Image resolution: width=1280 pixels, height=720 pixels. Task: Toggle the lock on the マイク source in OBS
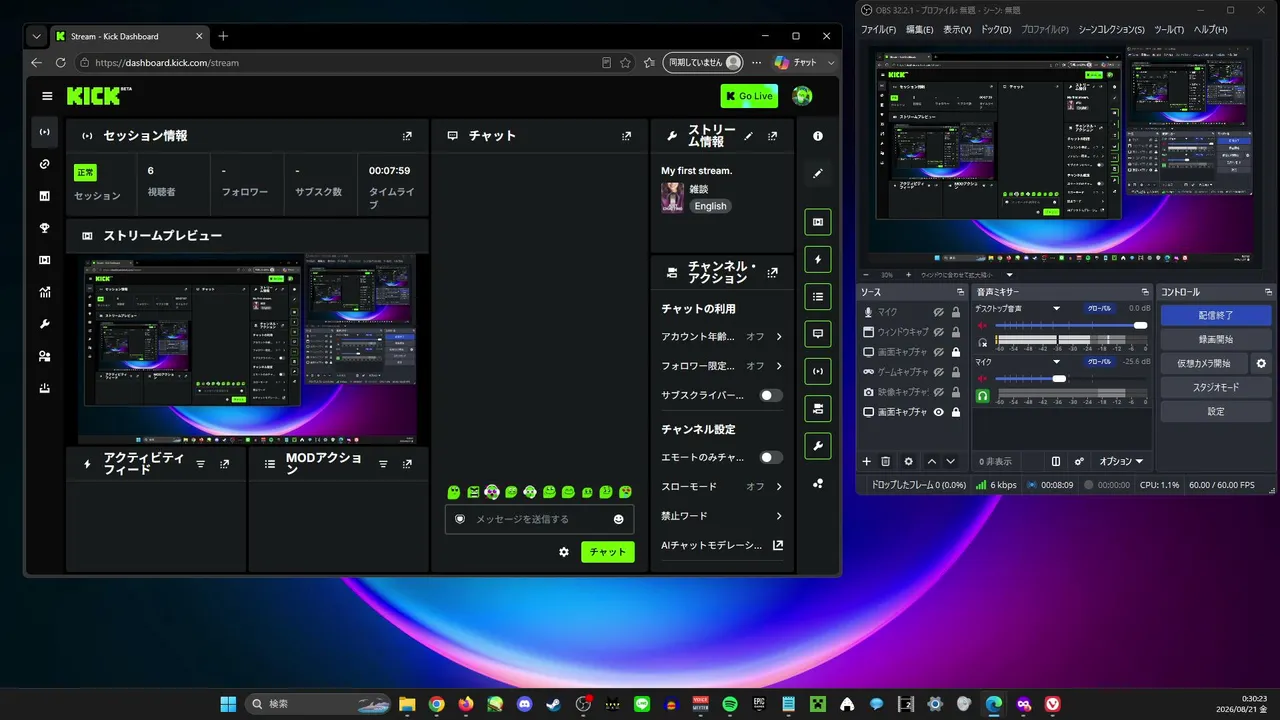pyautogui.click(x=956, y=312)
